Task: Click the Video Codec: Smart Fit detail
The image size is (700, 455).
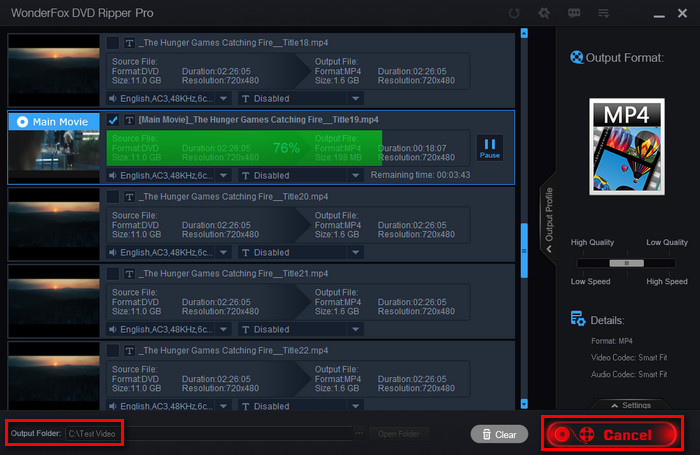Action: coord(629,357)
